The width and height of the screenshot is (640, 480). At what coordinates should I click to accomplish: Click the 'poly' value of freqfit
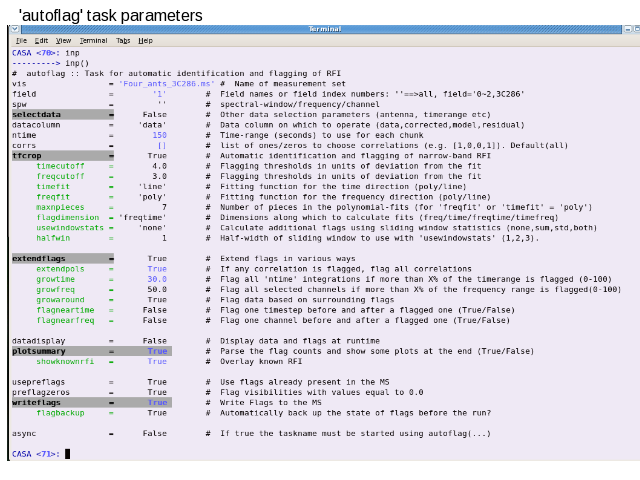coord(152,197)
